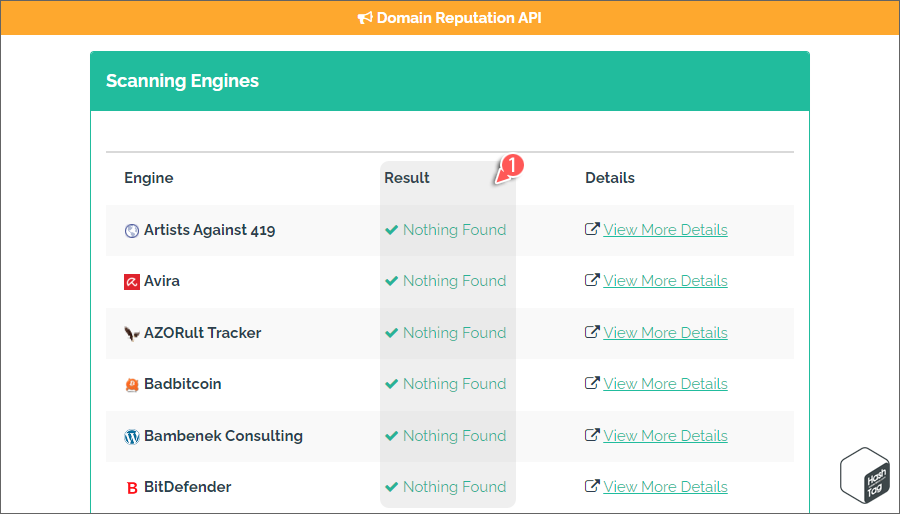
Task: Open View More Details for AZORult Tracker
Action: coord(665,333)
